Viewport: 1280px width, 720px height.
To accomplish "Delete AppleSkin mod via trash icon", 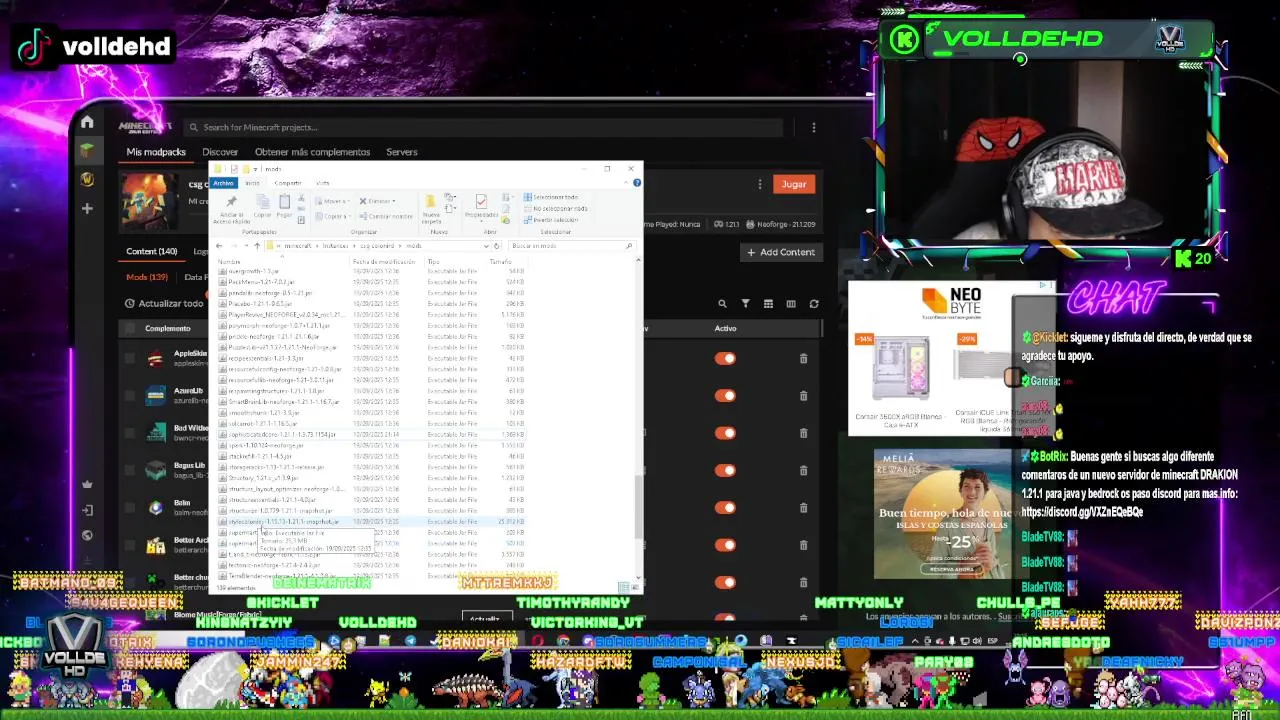I will (803, 358).
